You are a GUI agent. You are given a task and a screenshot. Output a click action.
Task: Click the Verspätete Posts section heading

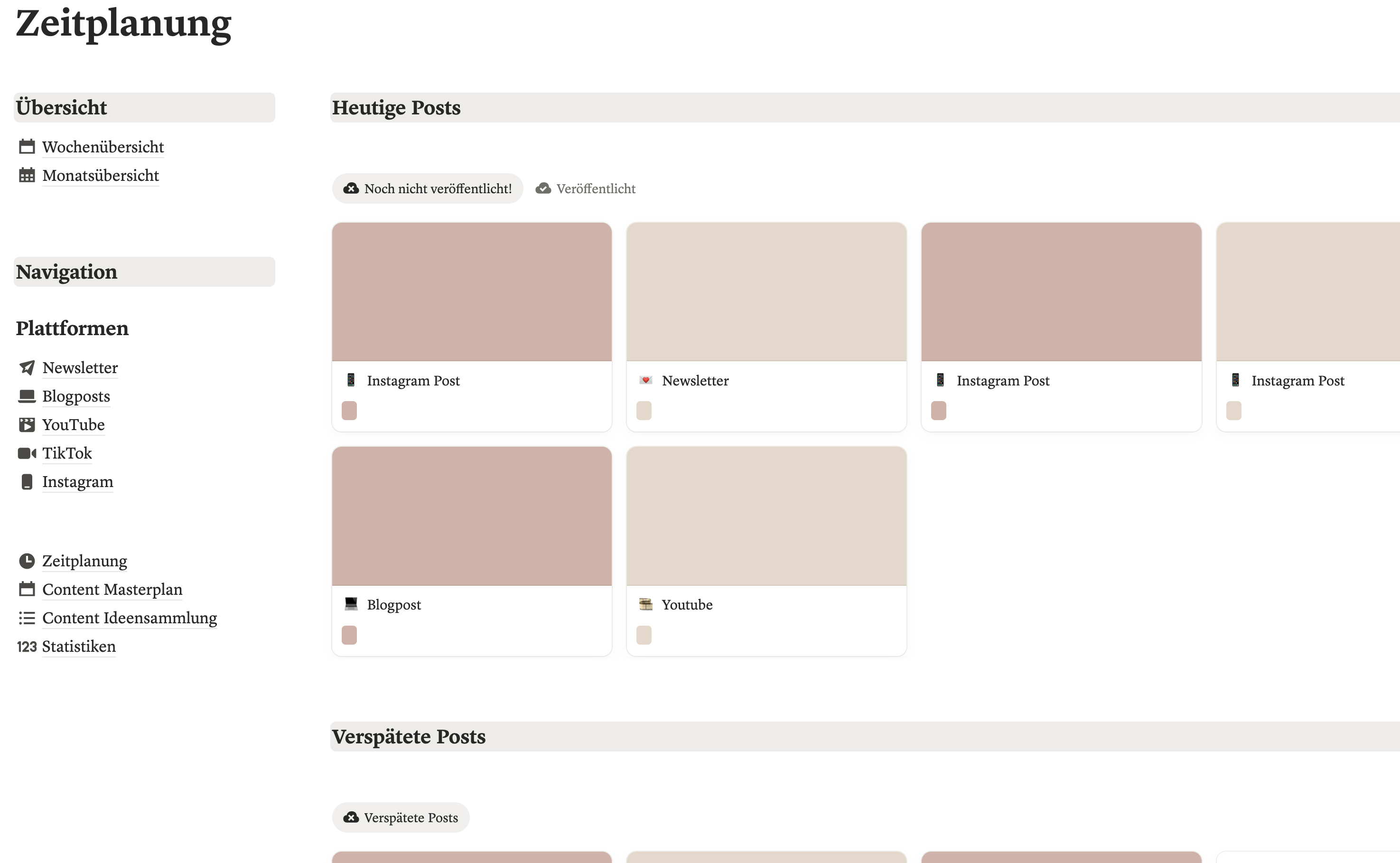tap(409, 736)
